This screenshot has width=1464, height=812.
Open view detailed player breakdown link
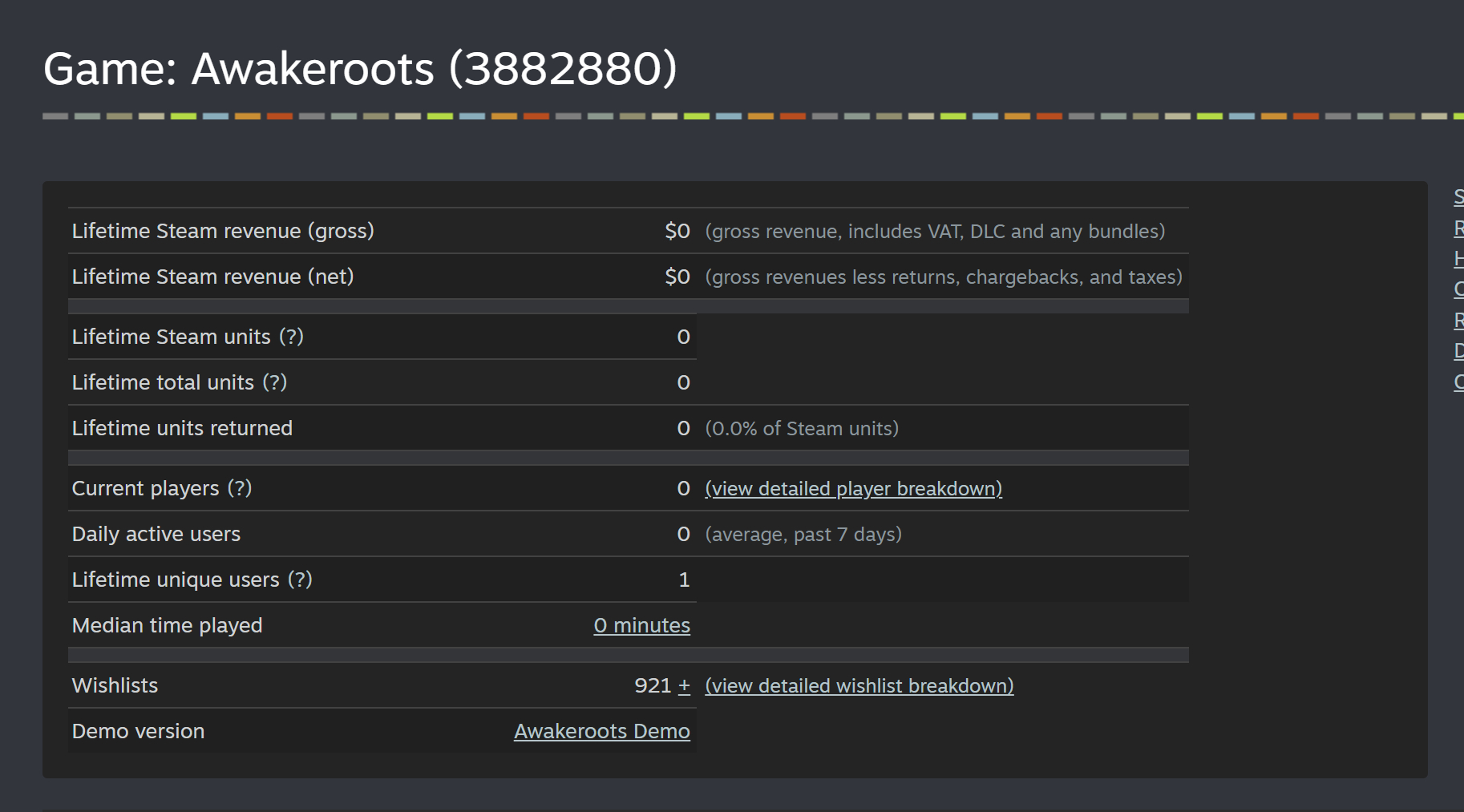point(853,489)
